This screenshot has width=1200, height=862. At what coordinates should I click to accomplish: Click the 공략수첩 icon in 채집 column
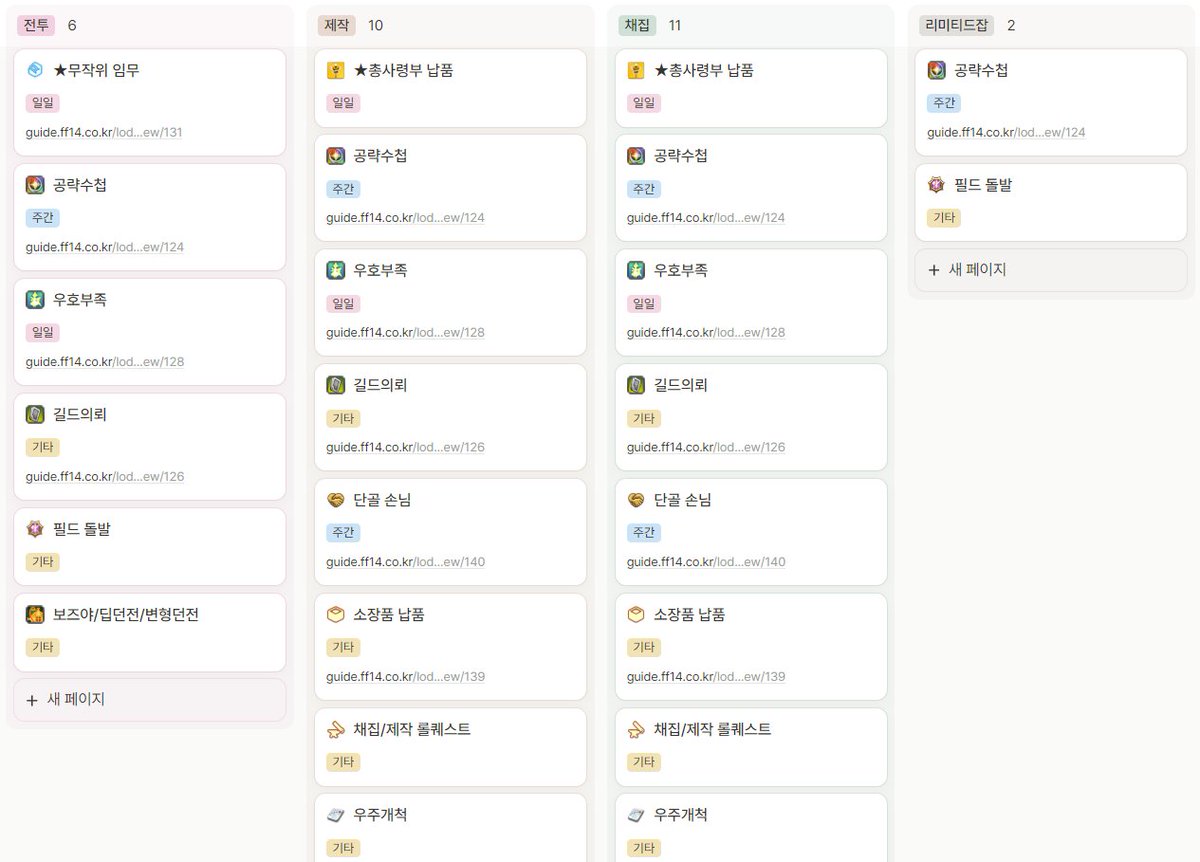tap(636, 156)
